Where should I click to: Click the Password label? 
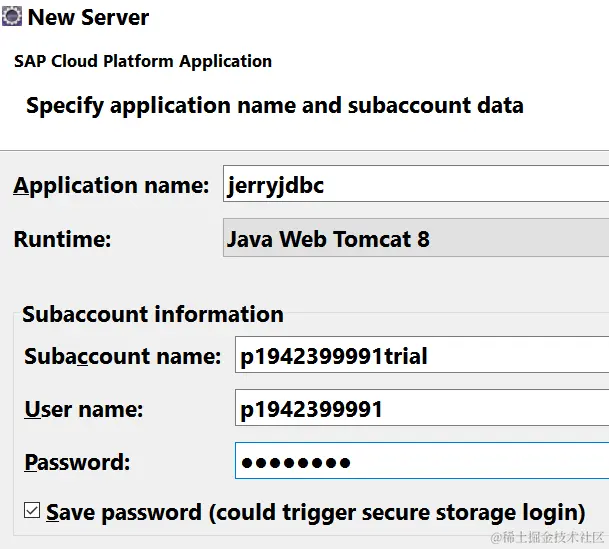pos(77,462)
